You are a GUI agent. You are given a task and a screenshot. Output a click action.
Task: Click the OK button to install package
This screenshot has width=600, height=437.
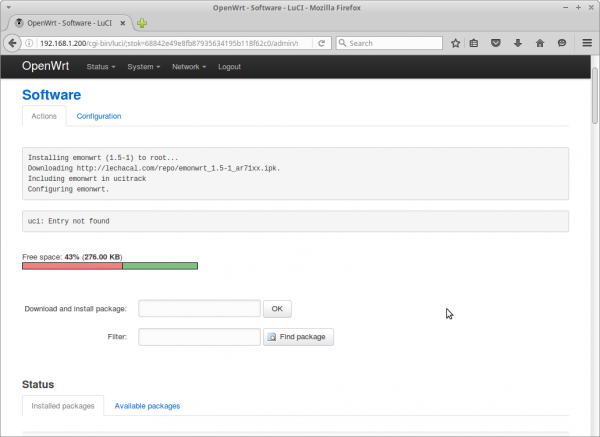277,309
